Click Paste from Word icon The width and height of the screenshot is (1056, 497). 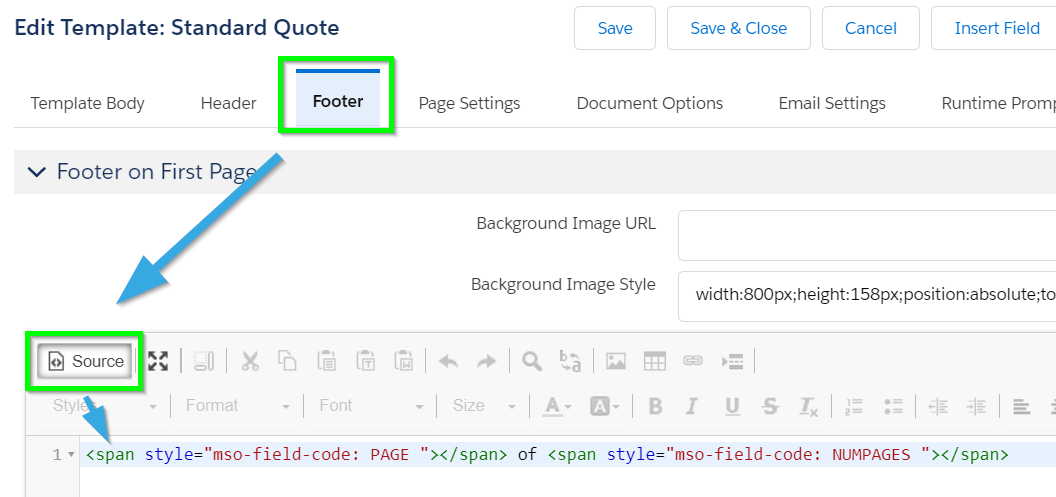coord(404,362)
